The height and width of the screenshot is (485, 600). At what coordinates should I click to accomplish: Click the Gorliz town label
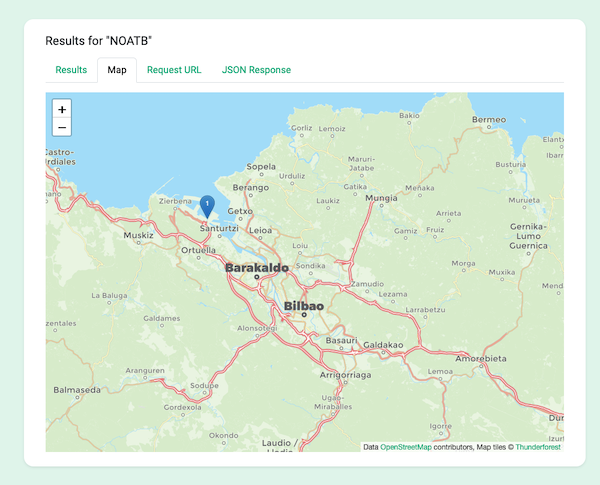pyautogui.click(x=302, y=128)
